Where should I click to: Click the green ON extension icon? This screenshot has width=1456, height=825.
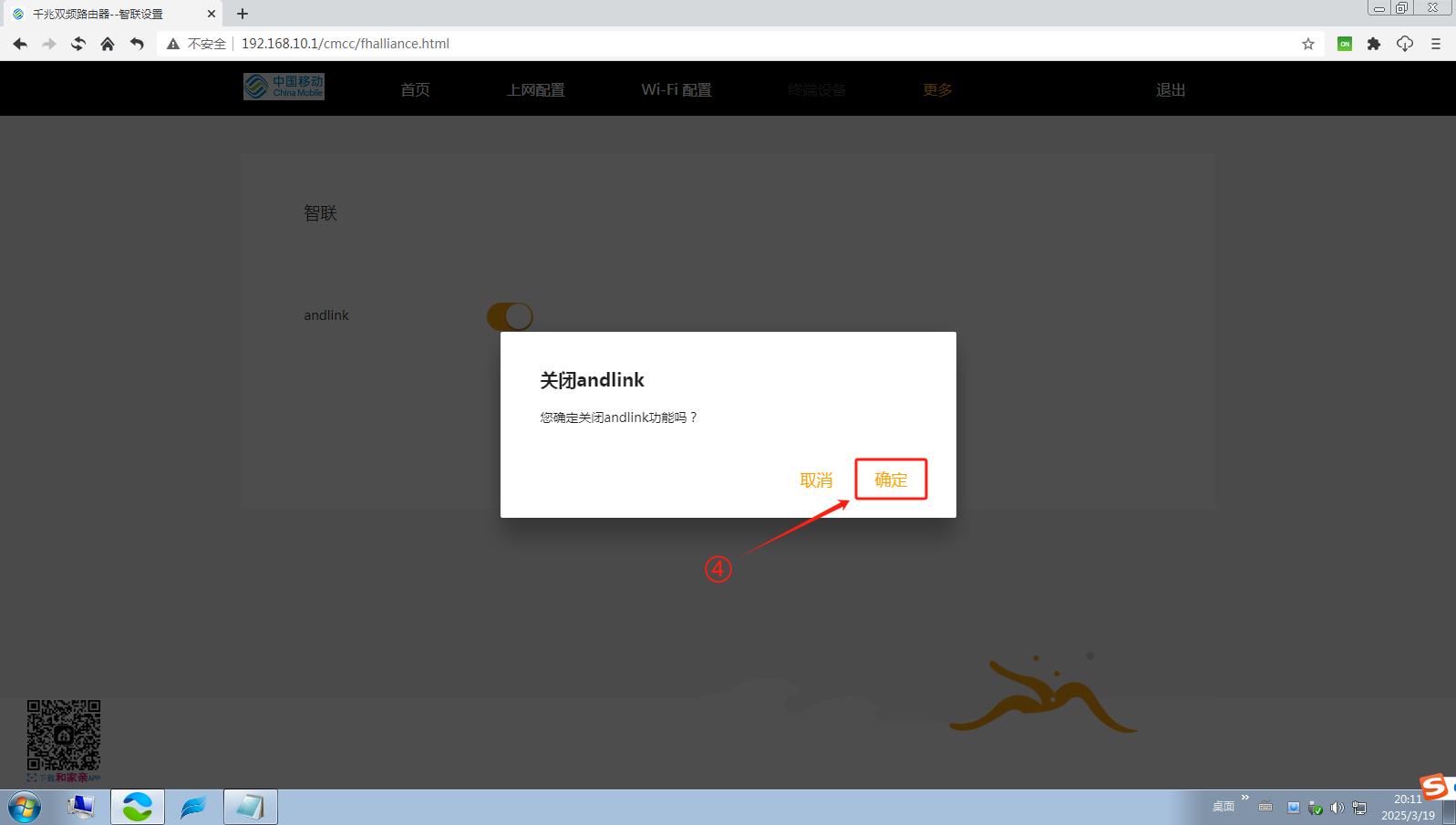coord(1345,44)
